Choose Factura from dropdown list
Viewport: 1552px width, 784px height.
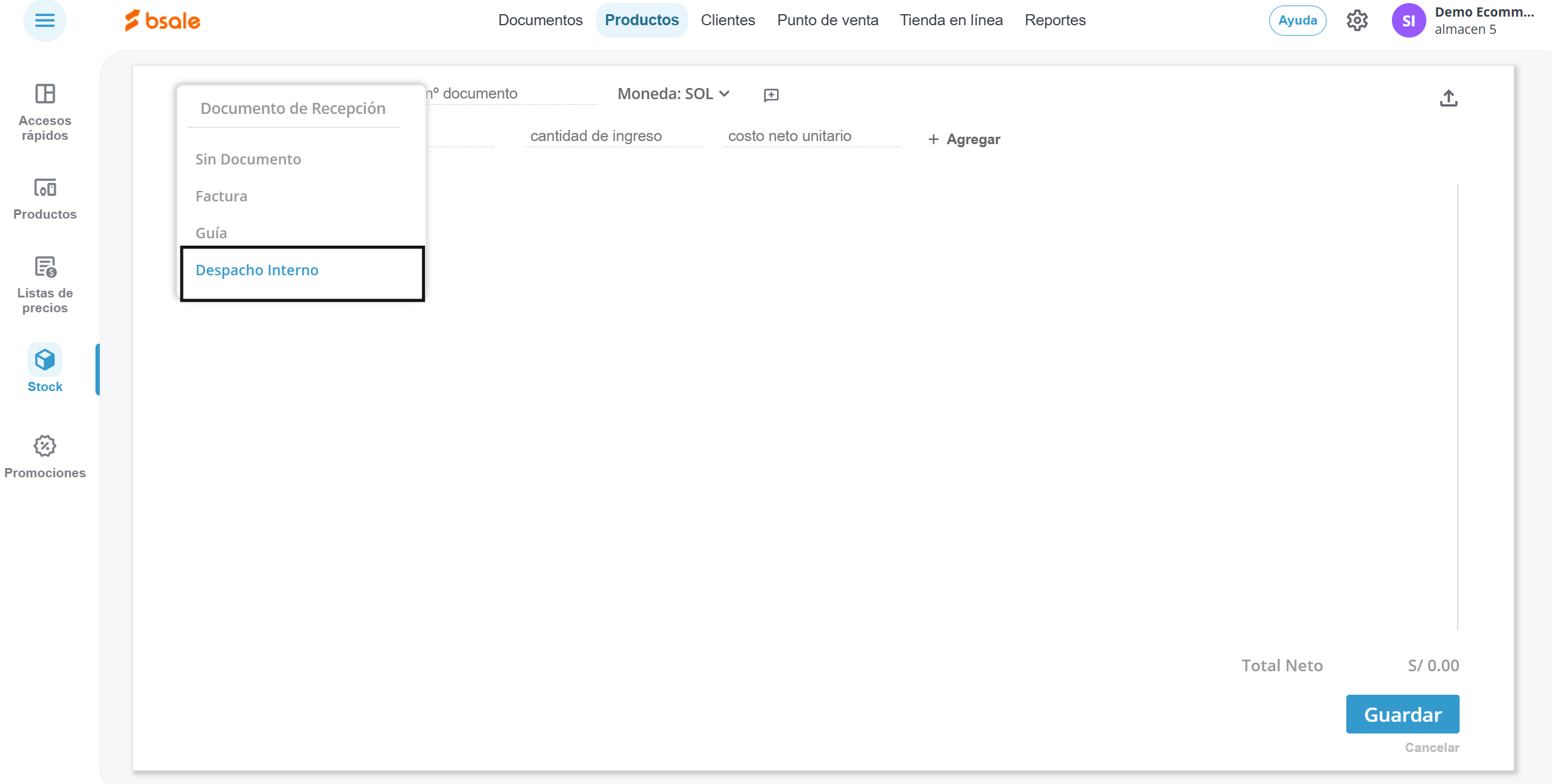pos(222,196)
